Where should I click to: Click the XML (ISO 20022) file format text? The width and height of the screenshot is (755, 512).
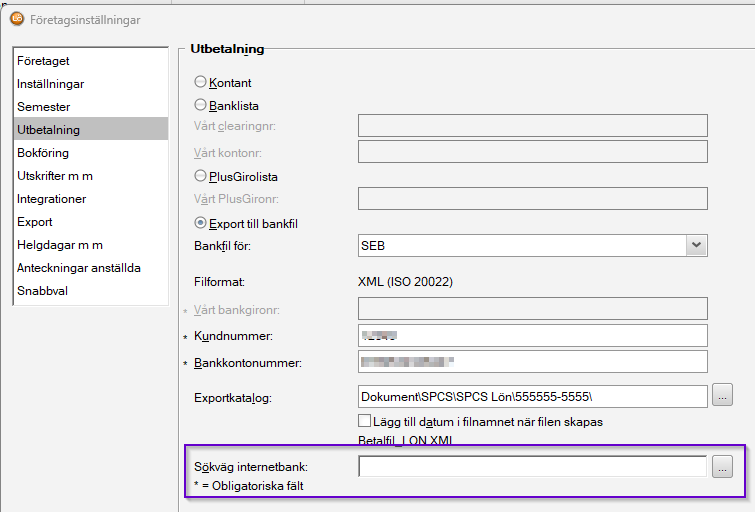[x=405, y=282]
